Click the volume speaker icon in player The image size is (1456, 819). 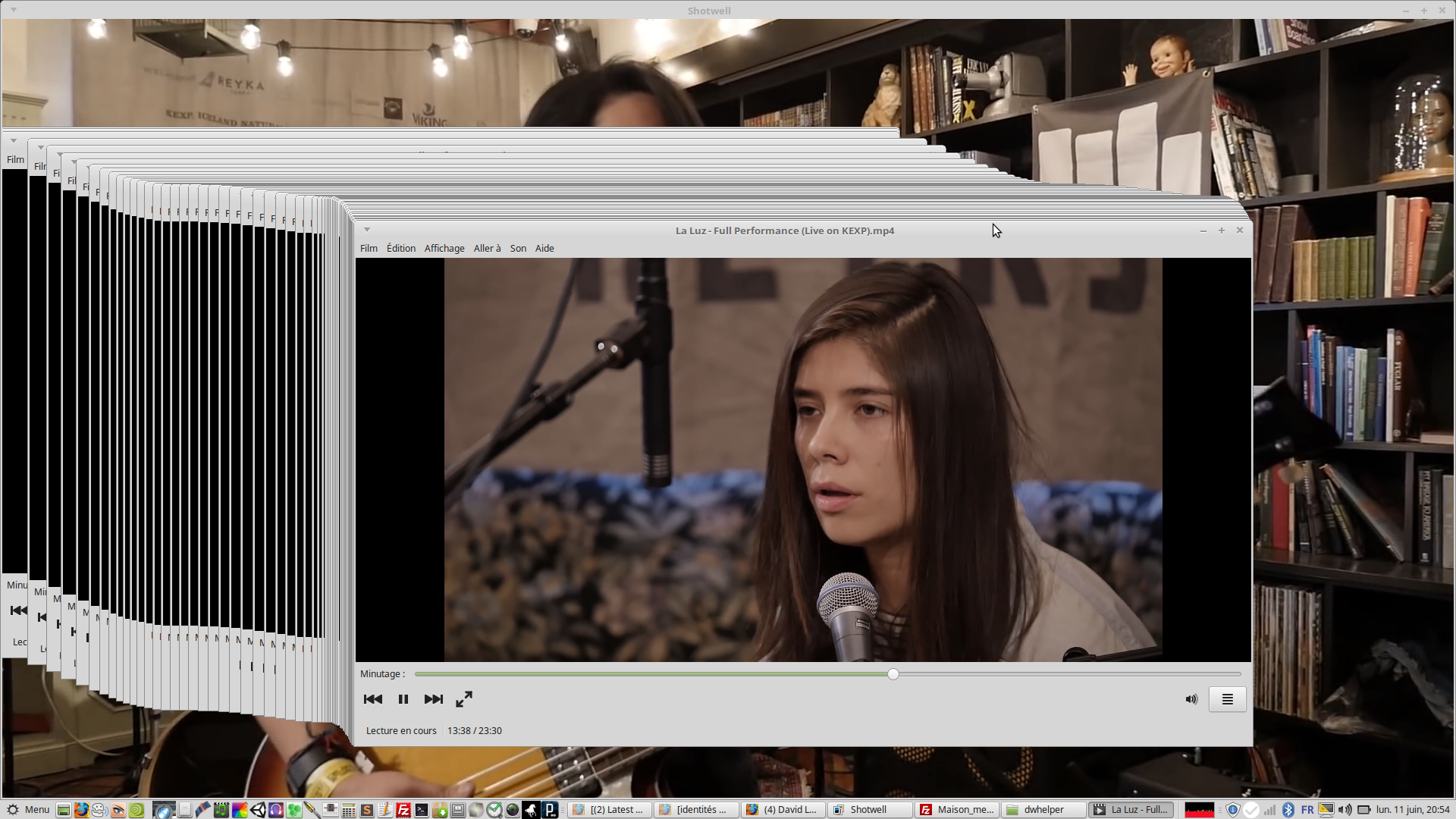point(1191,699)
